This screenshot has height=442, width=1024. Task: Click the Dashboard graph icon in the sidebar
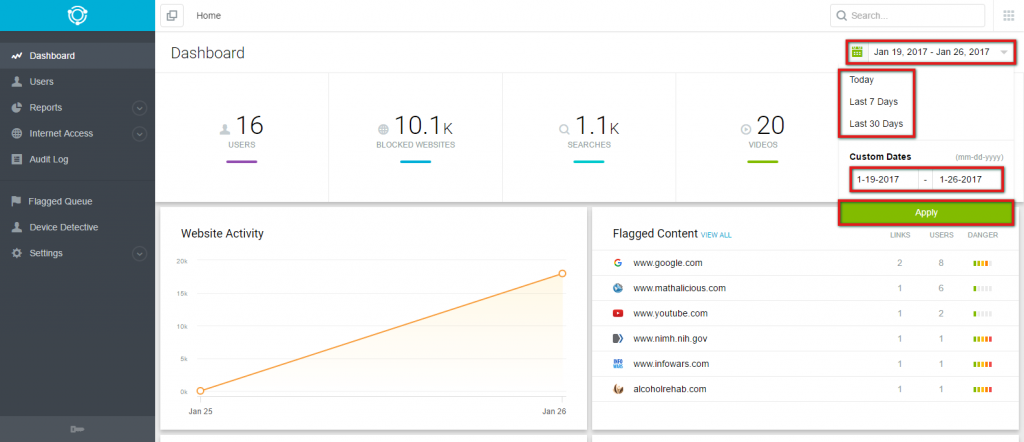pos(17,56)
